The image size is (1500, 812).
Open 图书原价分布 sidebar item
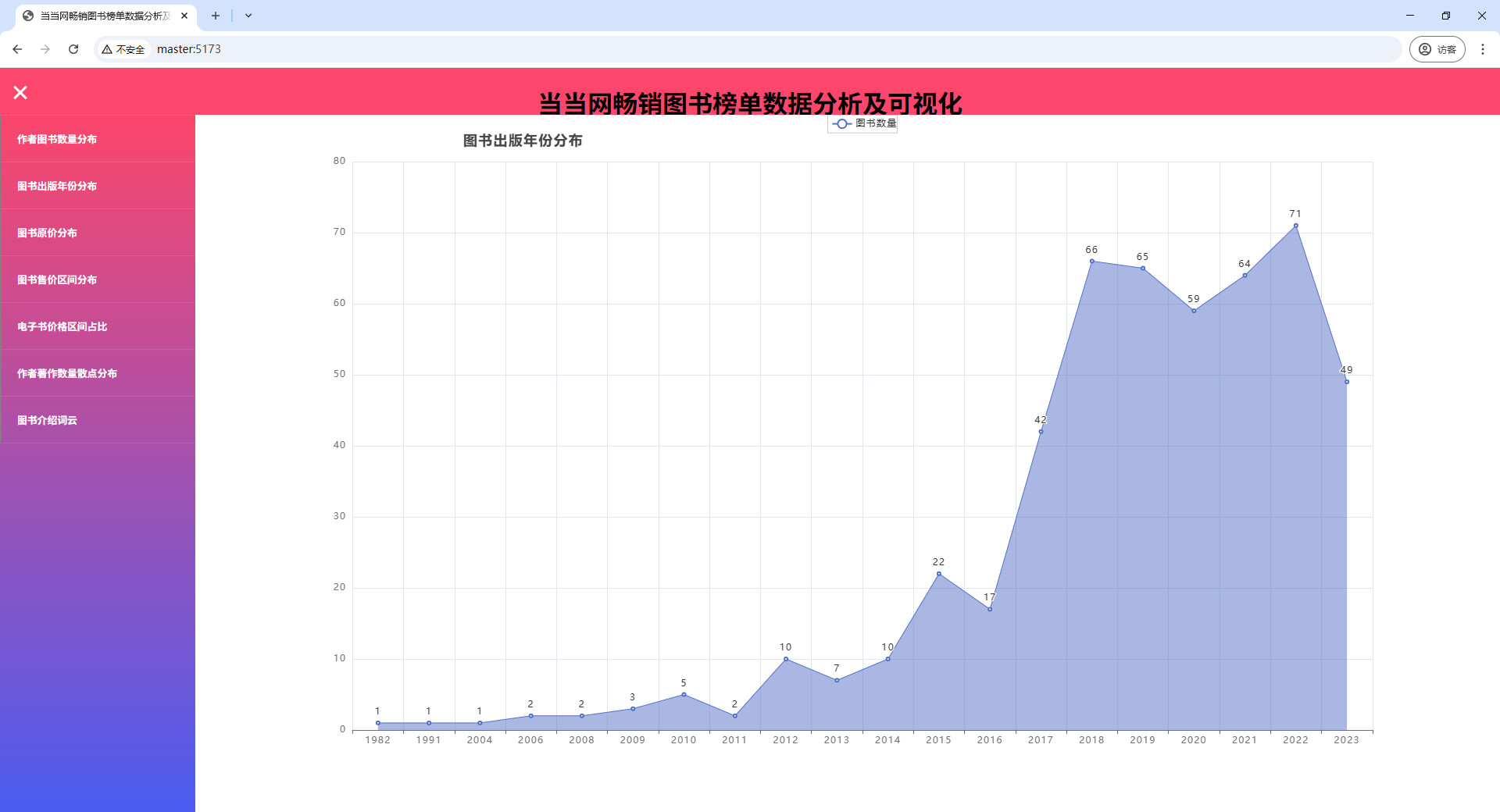98,233
